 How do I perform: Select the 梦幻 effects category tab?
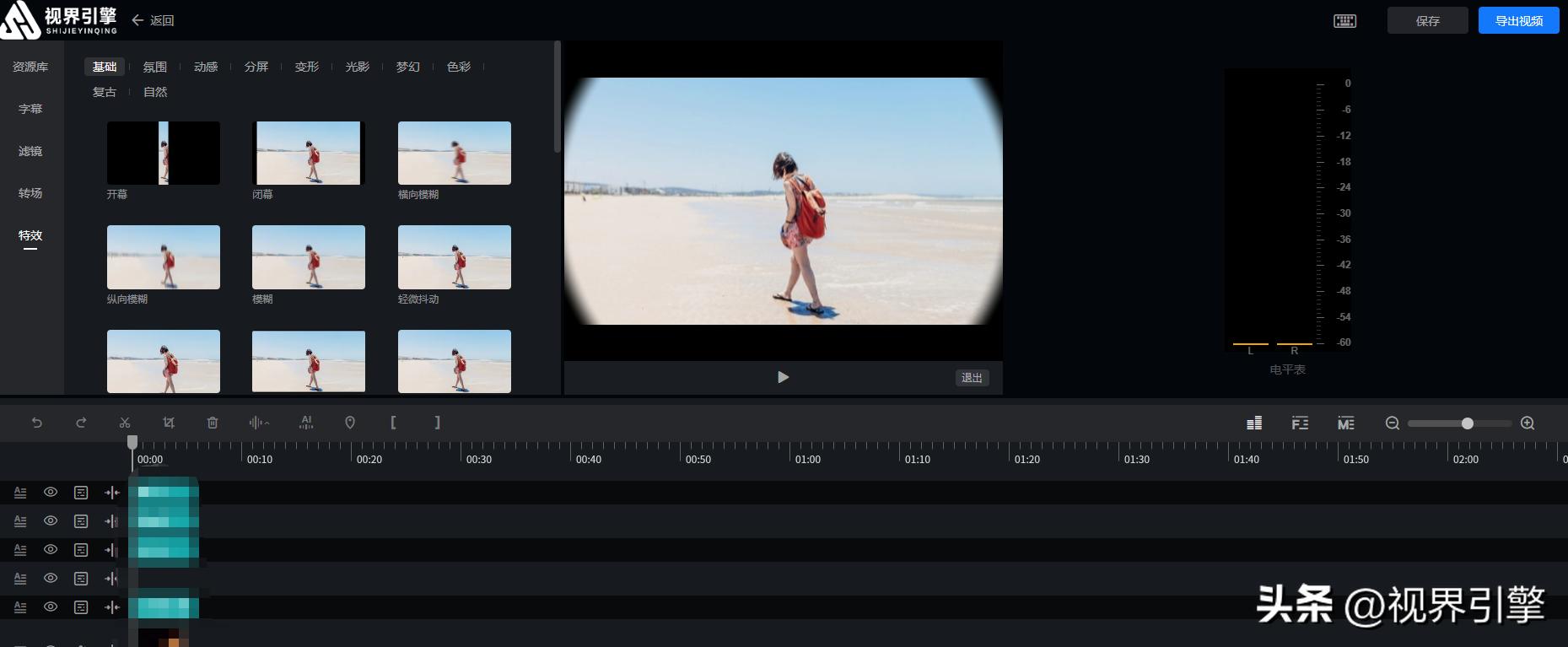[407, 67]
